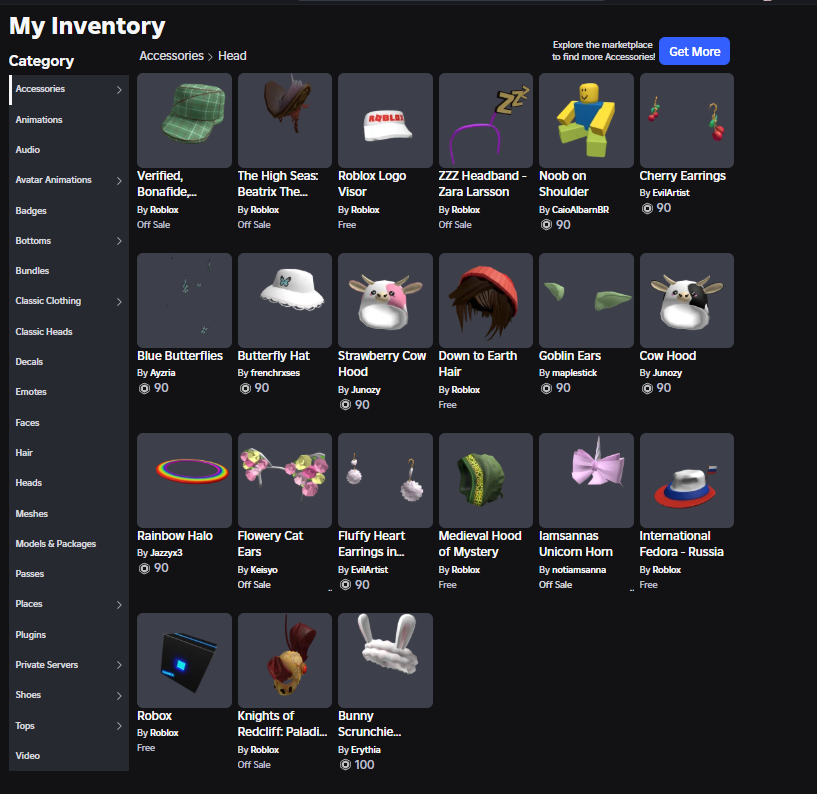Open the Cow Hood thumbnail
The width and height of the screenshot is (817, 794).
point(687,301)
